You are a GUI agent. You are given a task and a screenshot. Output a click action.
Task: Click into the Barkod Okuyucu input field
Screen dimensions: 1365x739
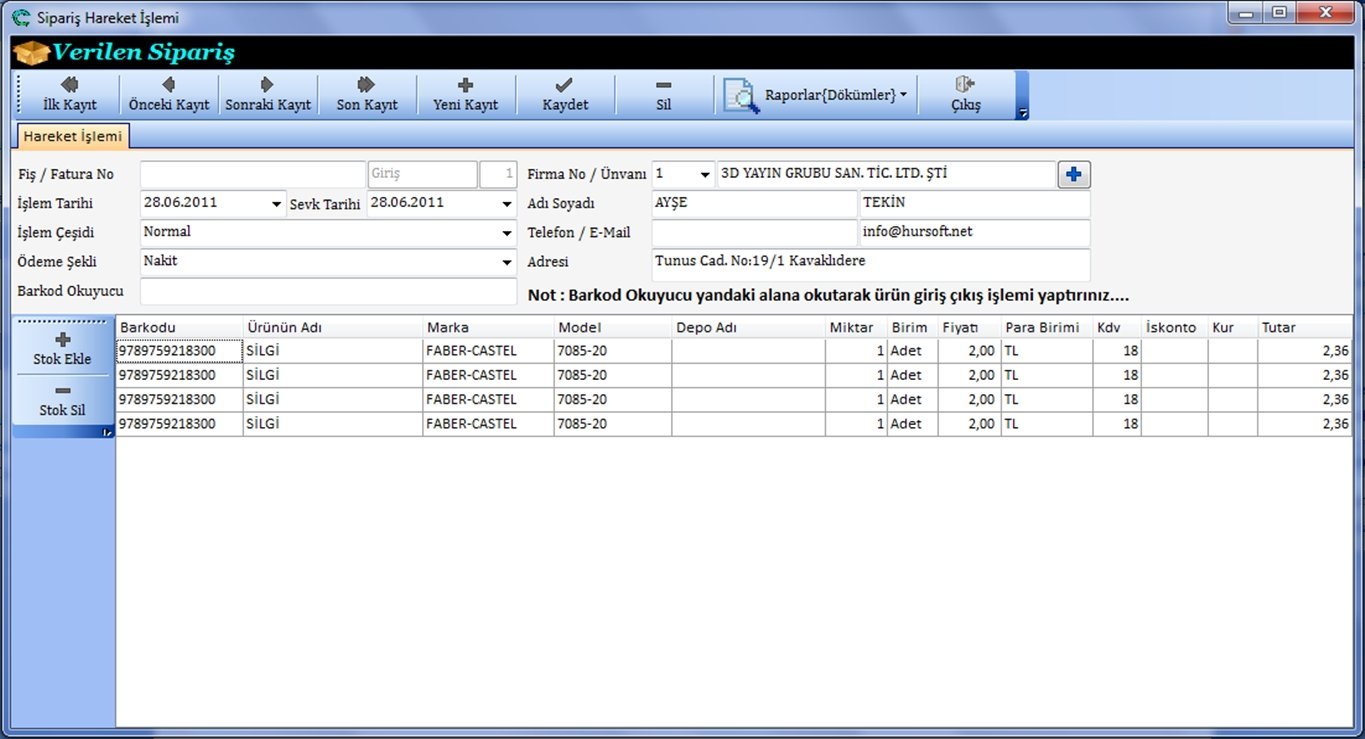point(328,291)
